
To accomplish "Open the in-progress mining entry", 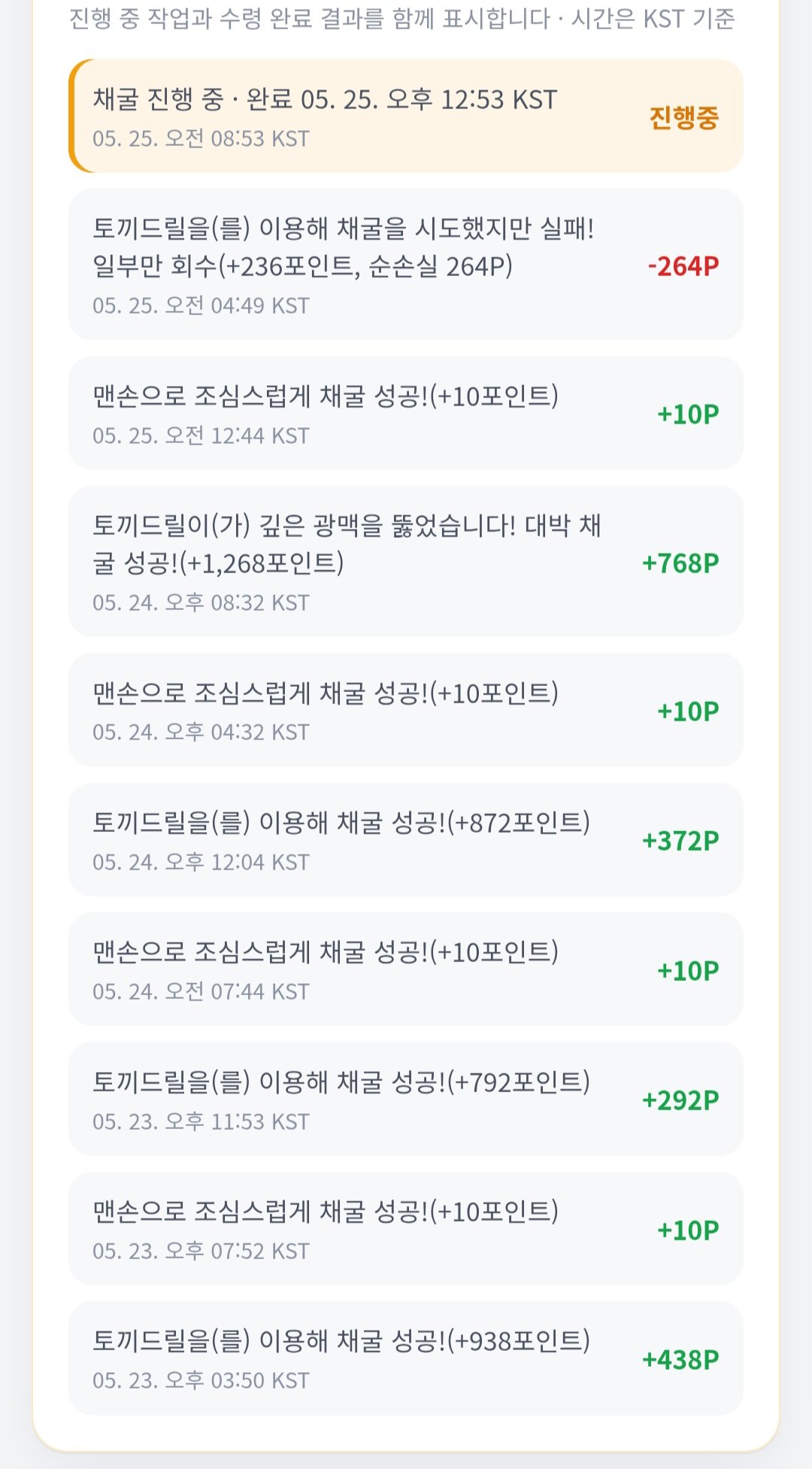I will point(406,116).
